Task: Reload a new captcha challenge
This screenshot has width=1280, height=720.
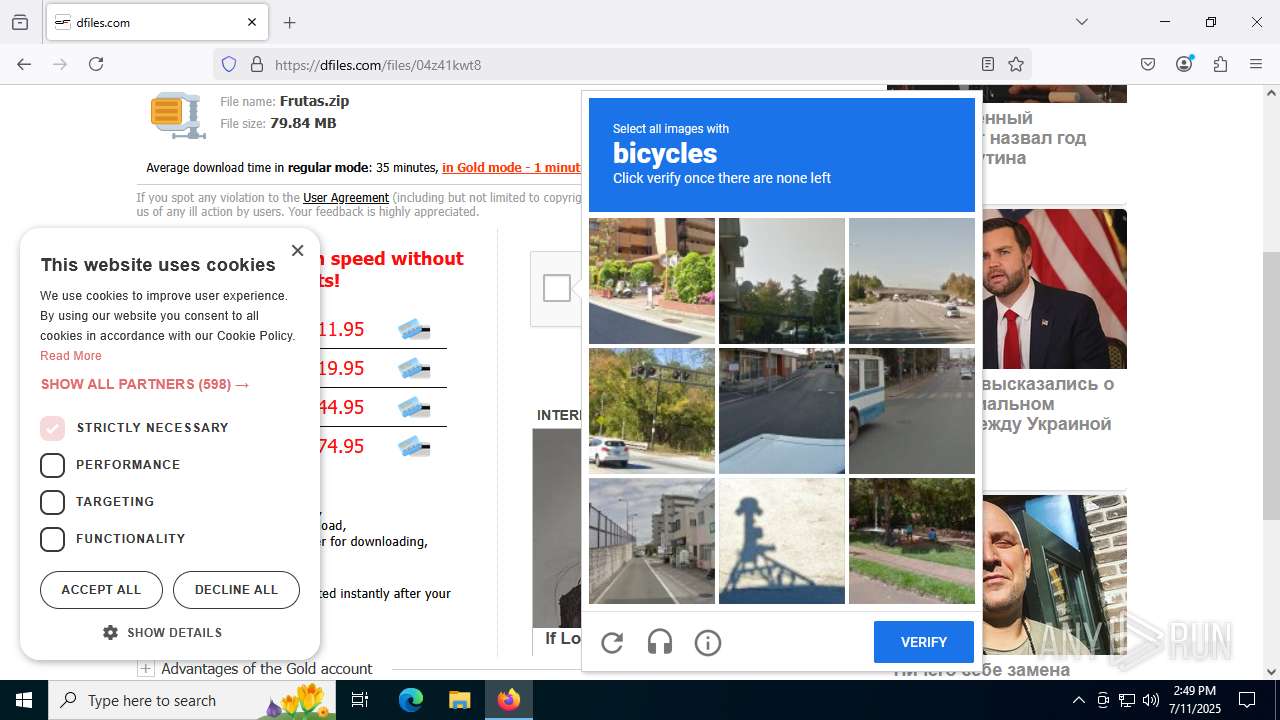Action: point(612,643)
